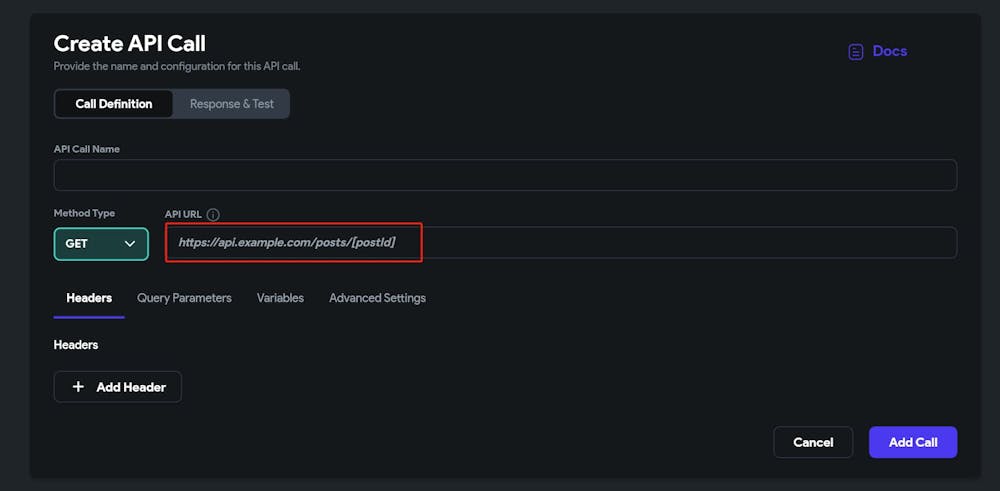This screenshot has height=491, width=1000.
Task: Select the Headers tab
Action: tap(89, 298)
